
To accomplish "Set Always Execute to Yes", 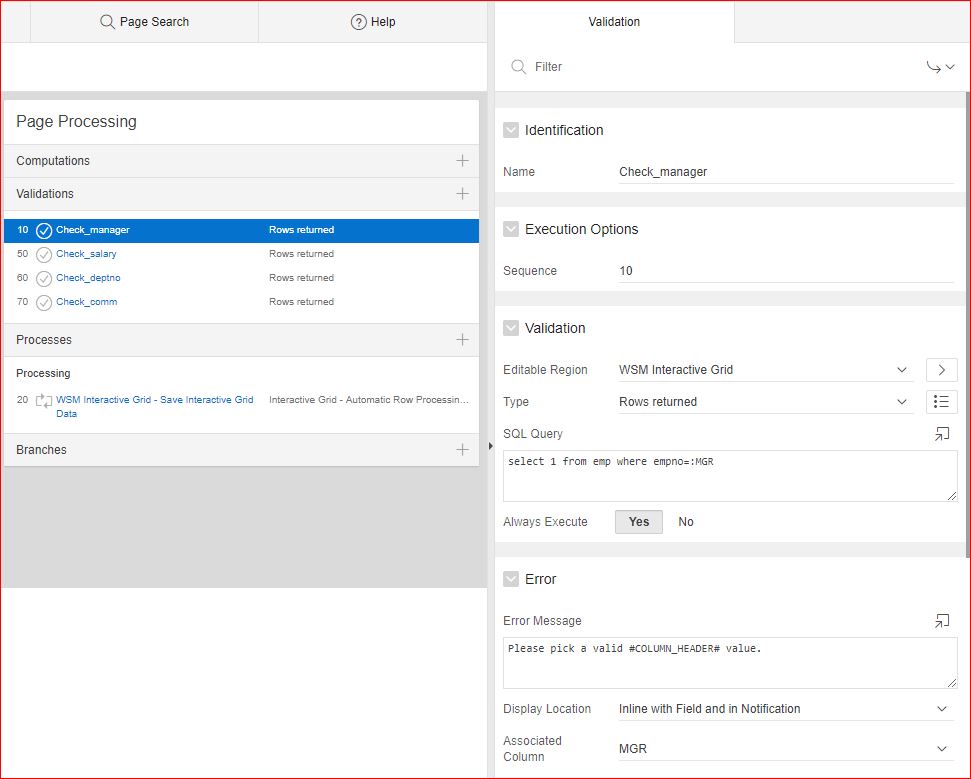I will pyautogui.click(x=638, y=522).
